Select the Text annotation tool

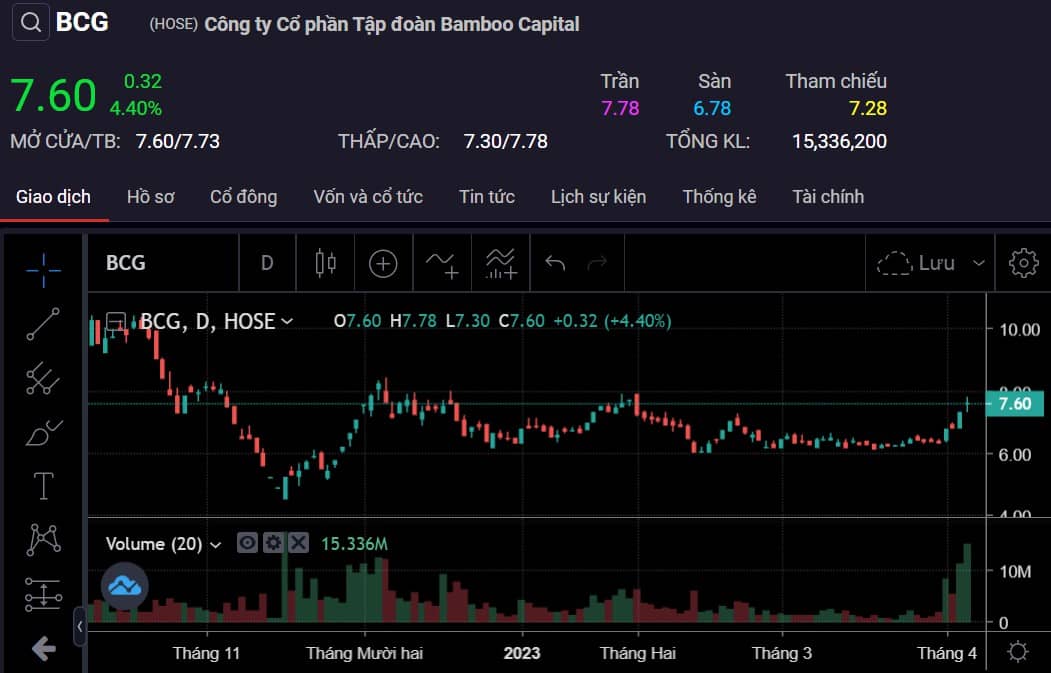(x=44, y=485)
